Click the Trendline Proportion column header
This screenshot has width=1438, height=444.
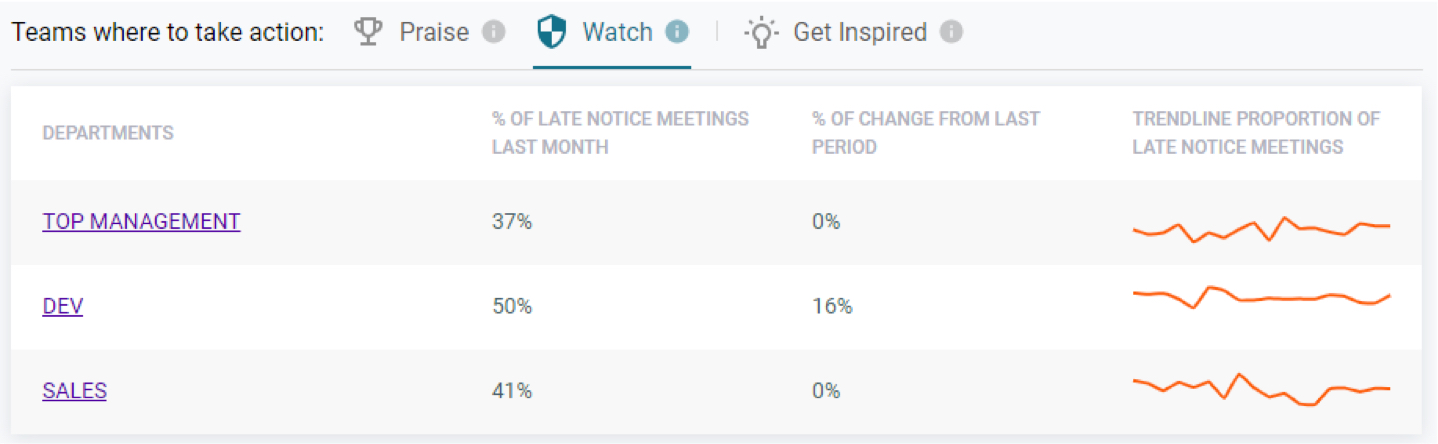[x=1256, y=133]
